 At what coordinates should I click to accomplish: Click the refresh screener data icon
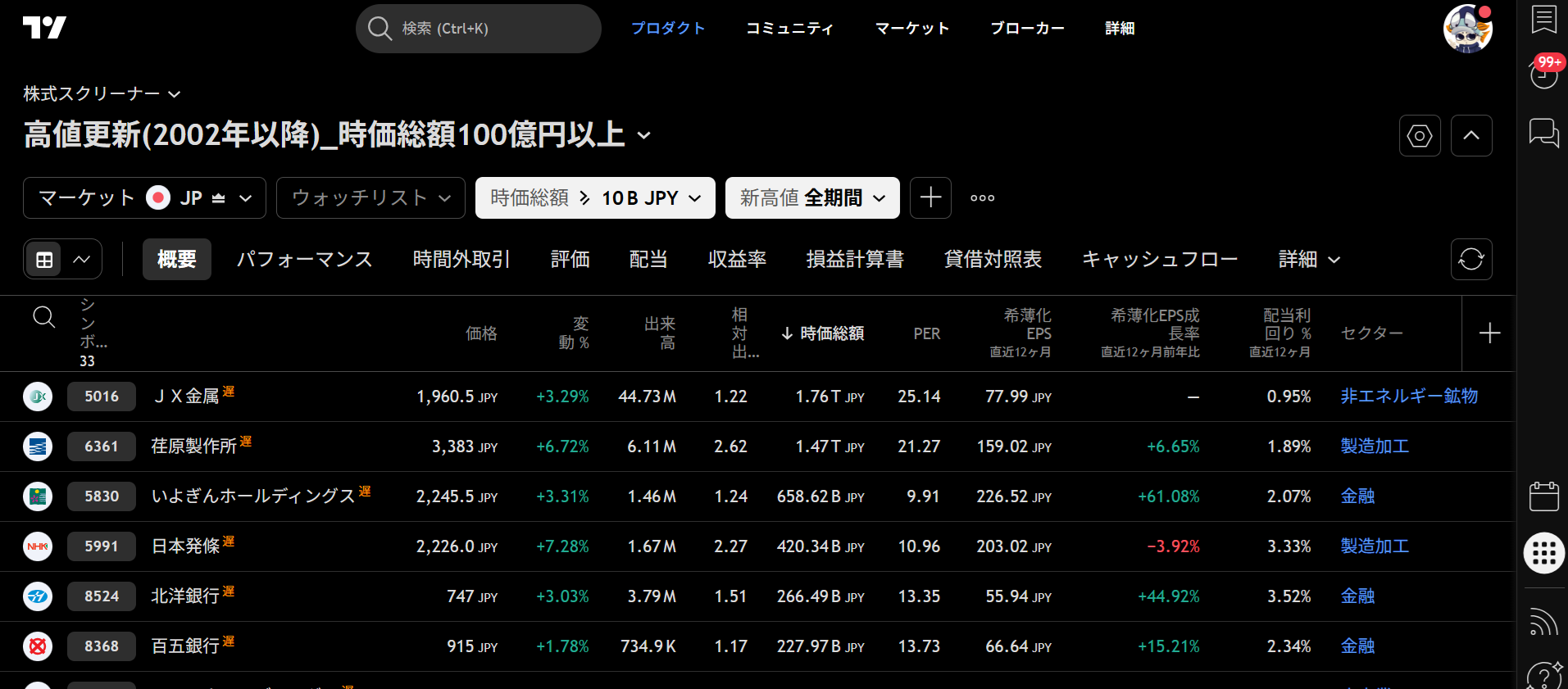tap(1471, 260)
